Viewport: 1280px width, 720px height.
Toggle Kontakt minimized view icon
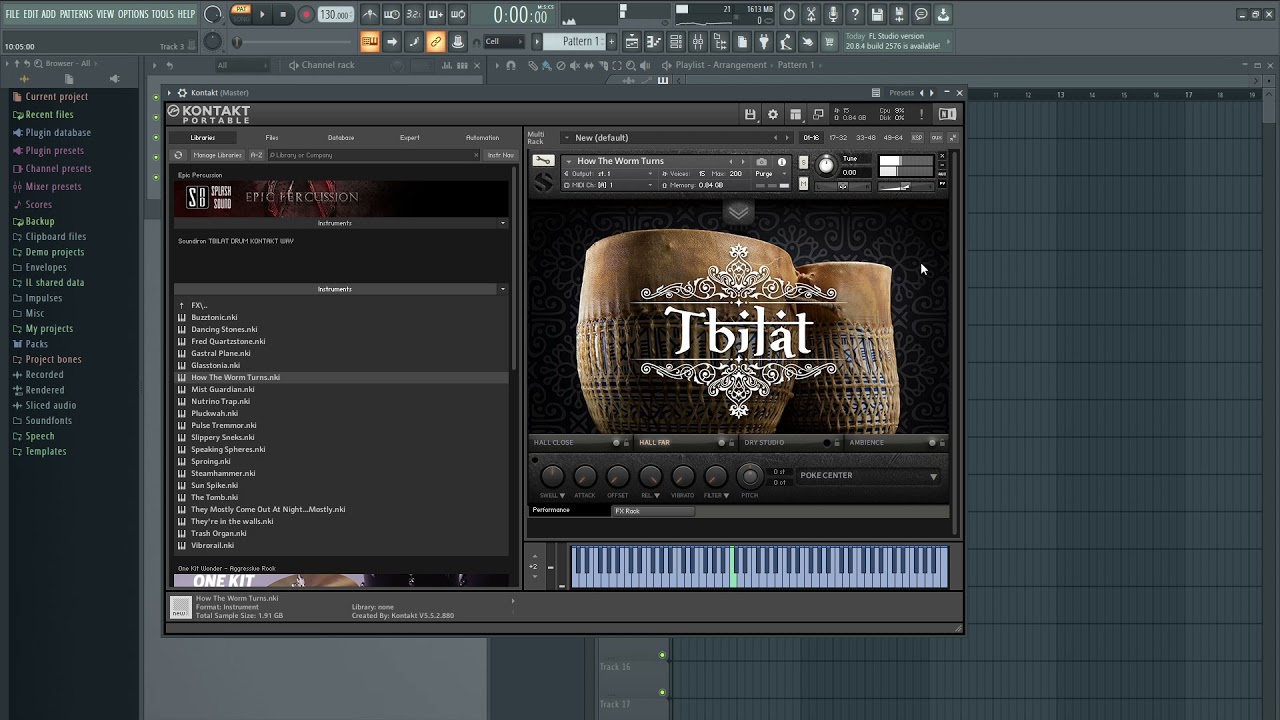818,114
